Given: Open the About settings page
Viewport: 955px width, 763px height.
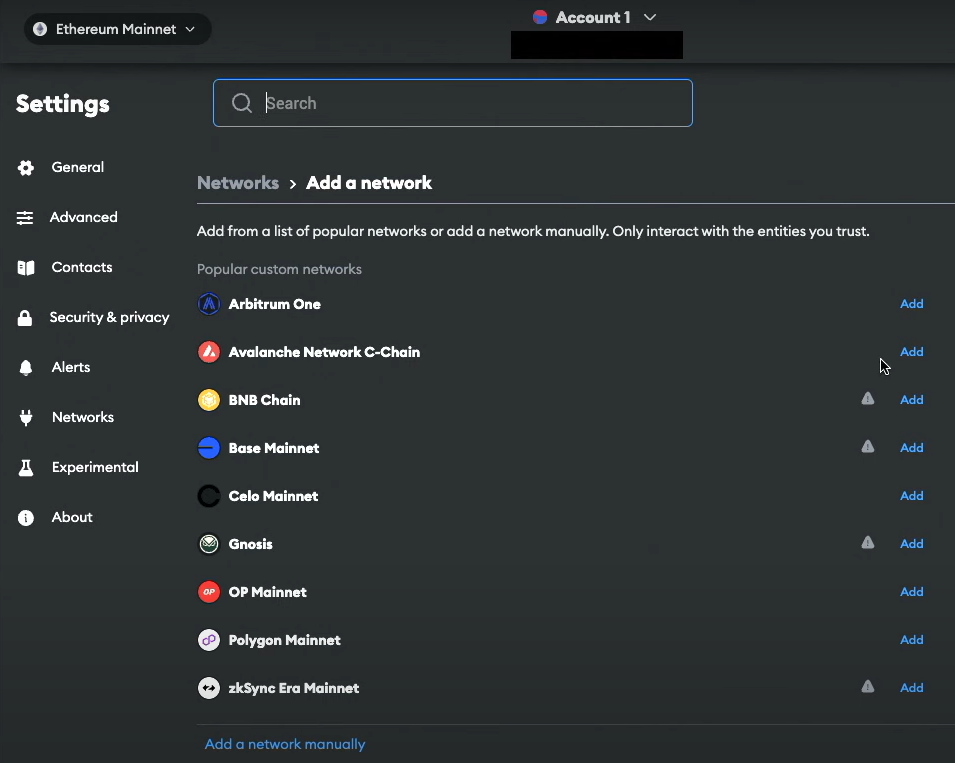Looking at the screenshot, I should 72,517.
